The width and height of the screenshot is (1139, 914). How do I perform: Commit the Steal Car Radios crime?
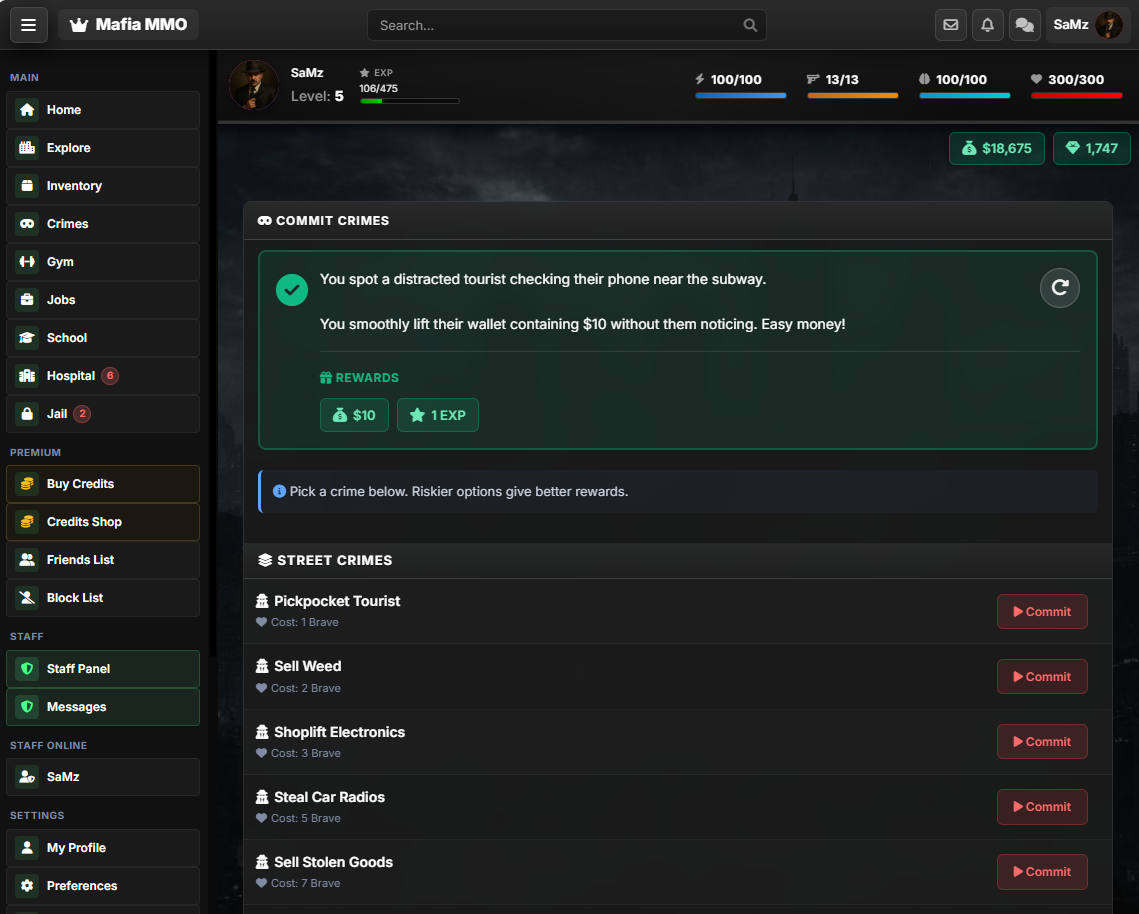(x=1041, y=807)
